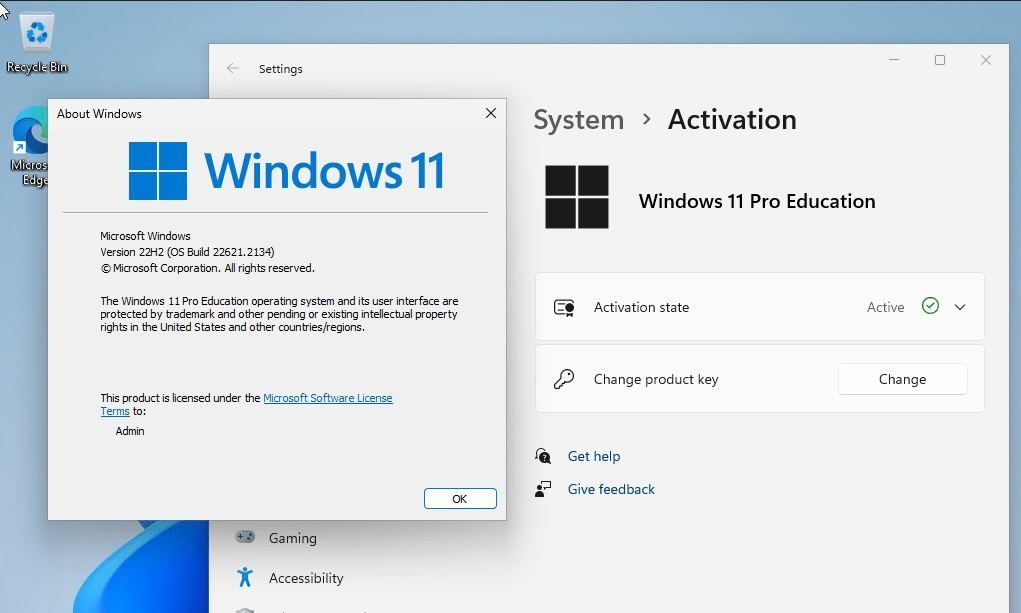Go to System in the breadcrumb
Image resolution: width=1021 pixels, height=613 pixels.
click(x=579, y=120)
